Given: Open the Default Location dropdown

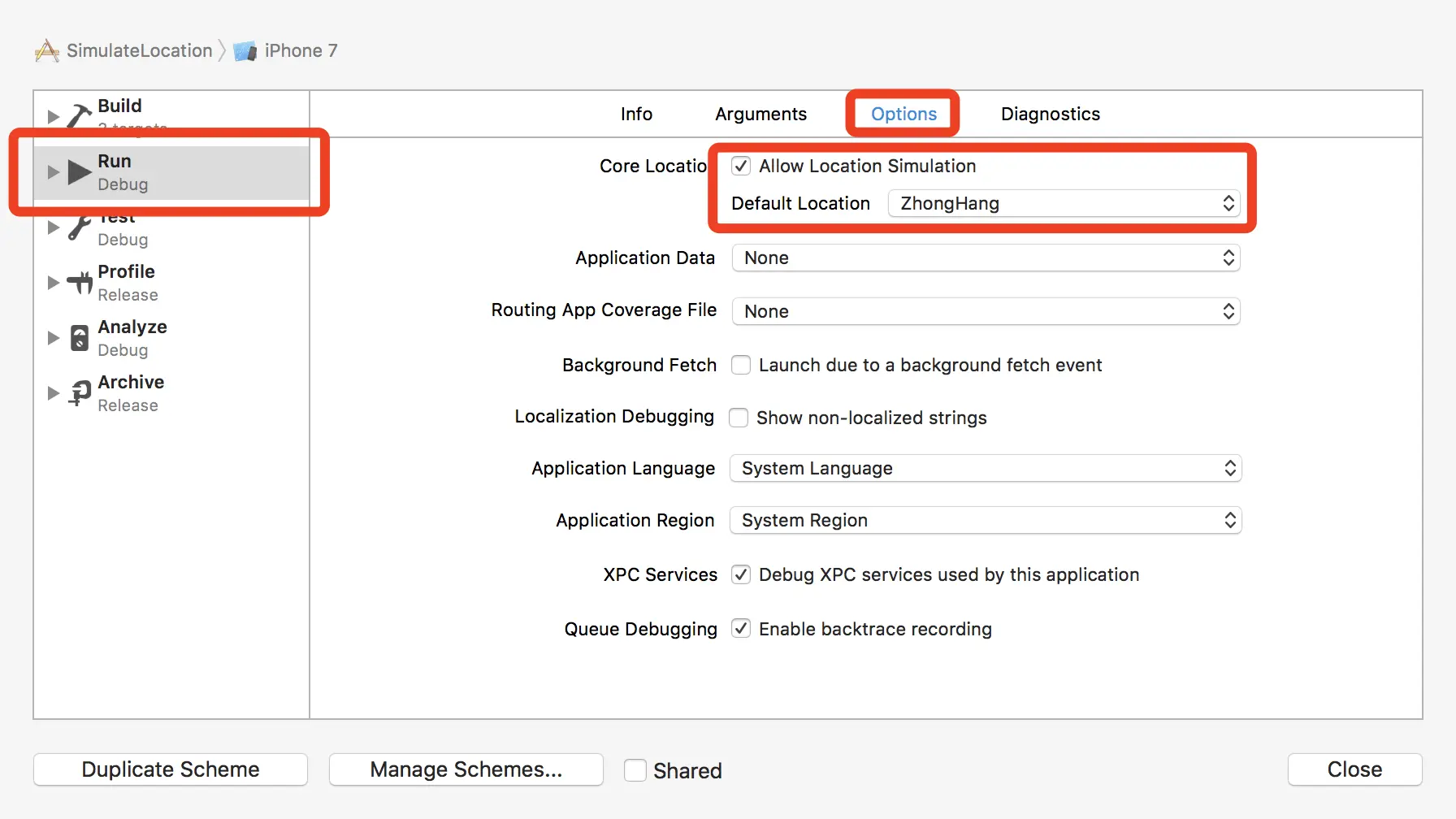Looking at the screenshot, I should [x=1064, y=203].
